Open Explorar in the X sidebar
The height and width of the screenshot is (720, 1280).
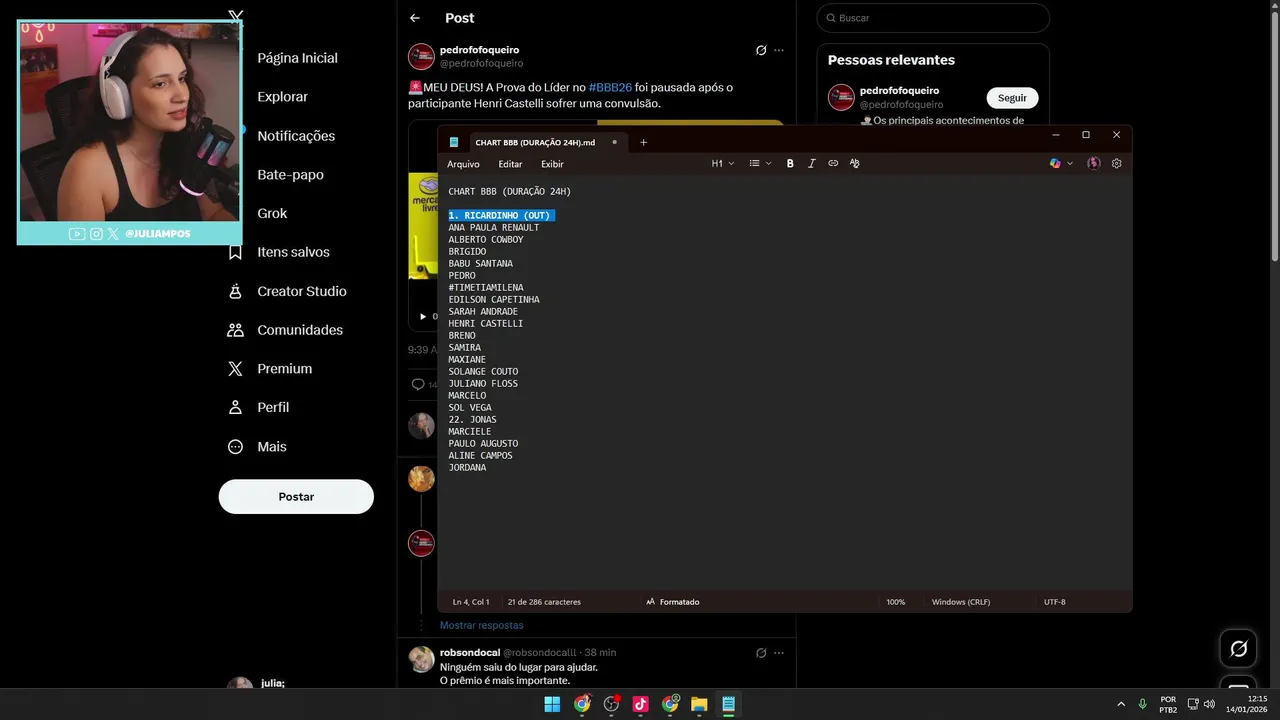coord(282,97)
